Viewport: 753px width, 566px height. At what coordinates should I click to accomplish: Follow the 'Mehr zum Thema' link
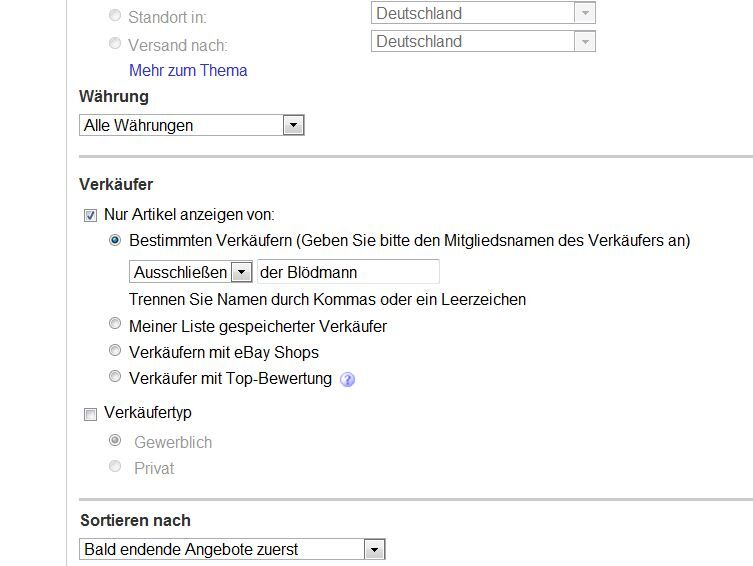[x=188, y=70]
